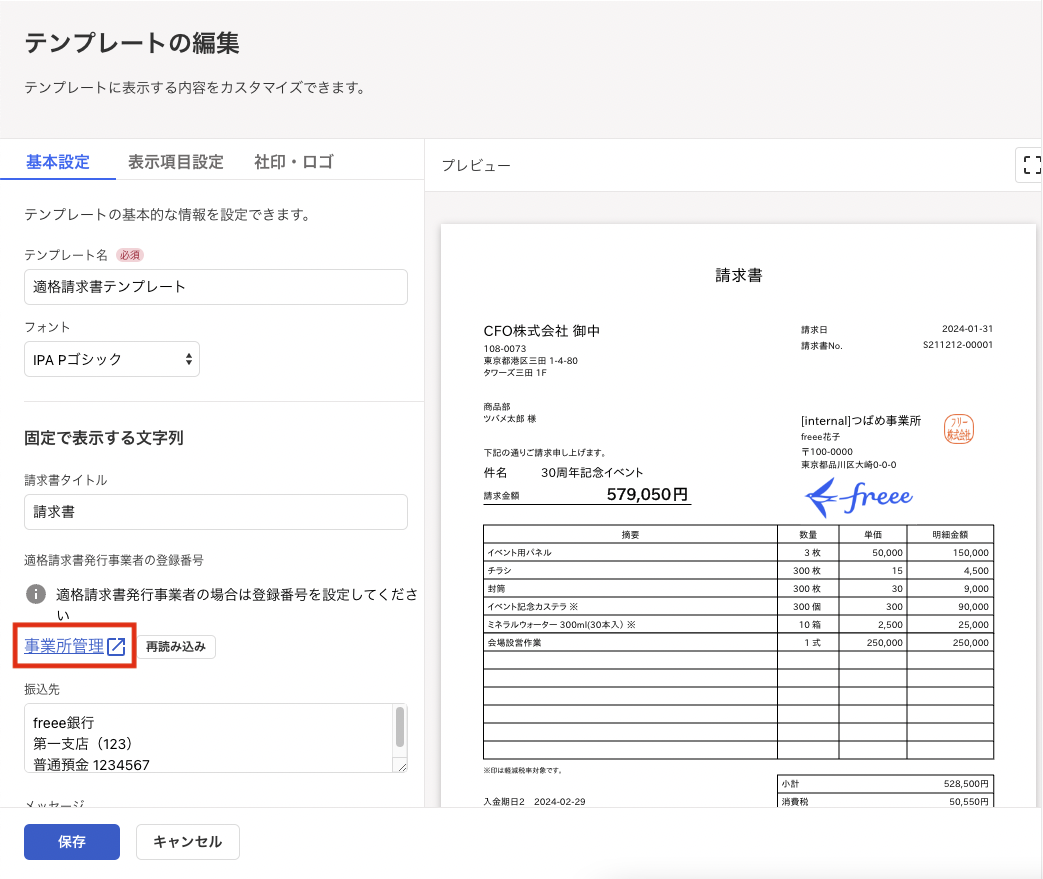Click the 再読み込み button
The image size is (1043, 879).
click(x=176, y=646)
